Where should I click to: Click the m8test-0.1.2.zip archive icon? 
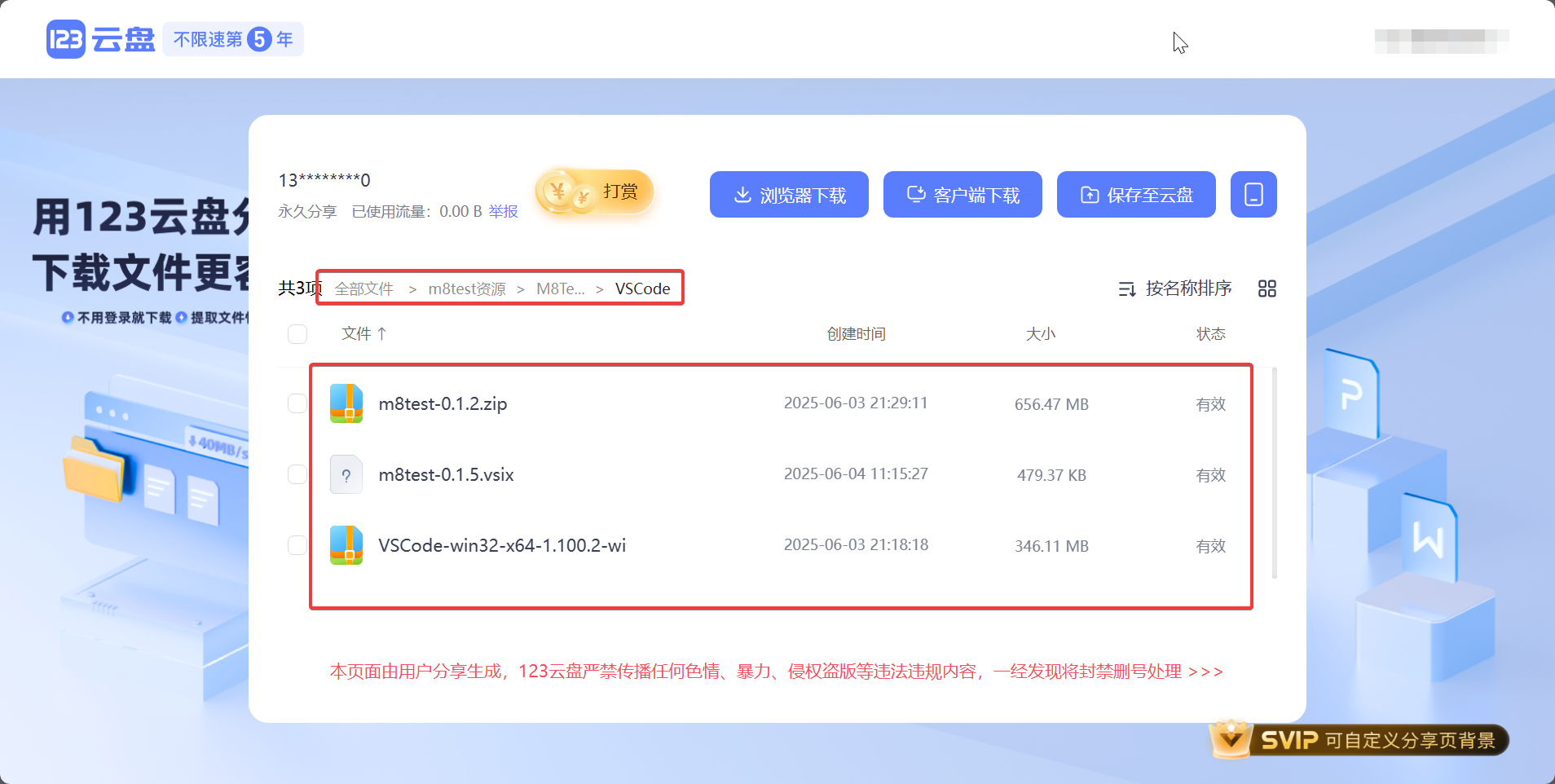coord(346,403)
